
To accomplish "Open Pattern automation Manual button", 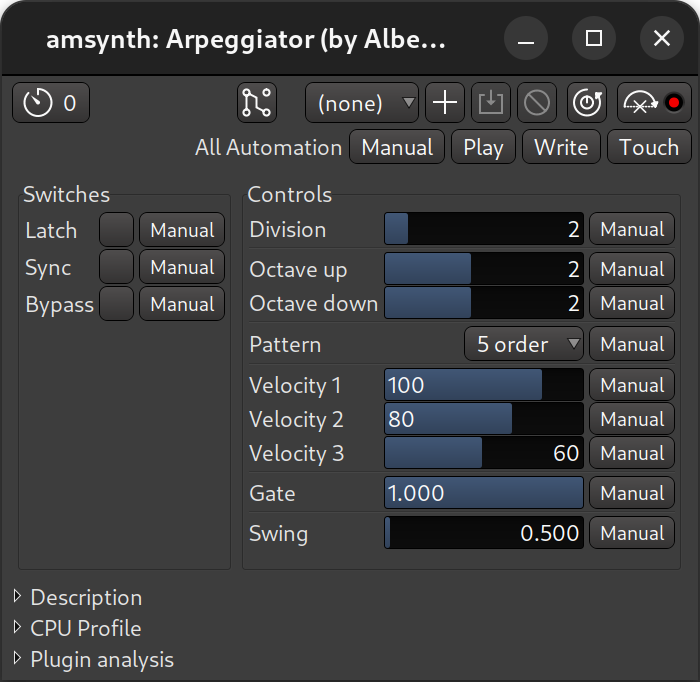I will point(632,344).
